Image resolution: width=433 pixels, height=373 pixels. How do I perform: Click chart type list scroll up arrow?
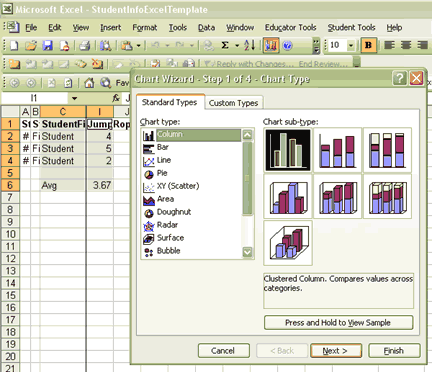[247, 135]
